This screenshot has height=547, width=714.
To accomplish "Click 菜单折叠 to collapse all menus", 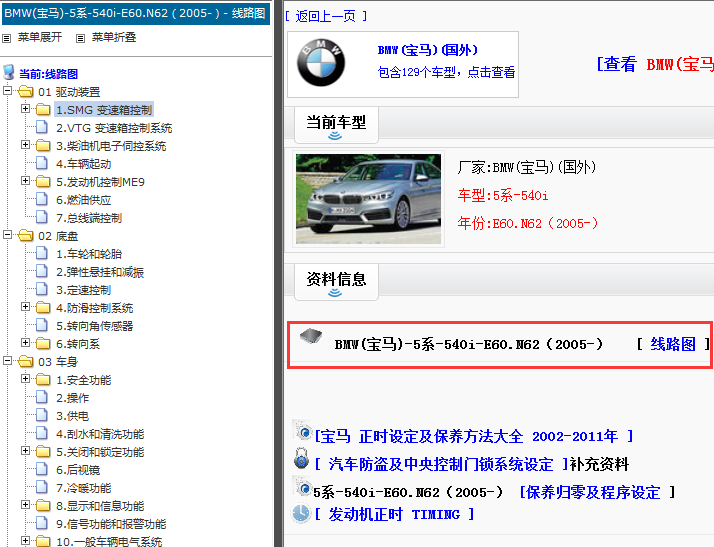I will click(114, 37).
